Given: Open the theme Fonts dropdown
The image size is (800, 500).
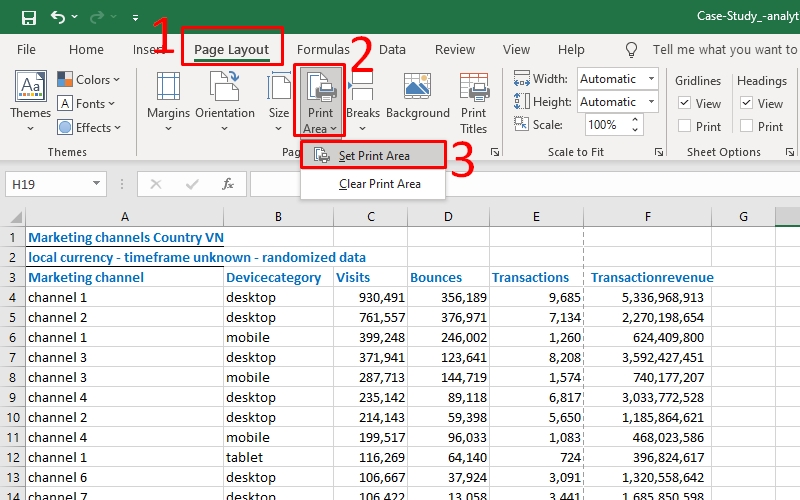Looking at the screenshot, I should (x=86, y=104).
